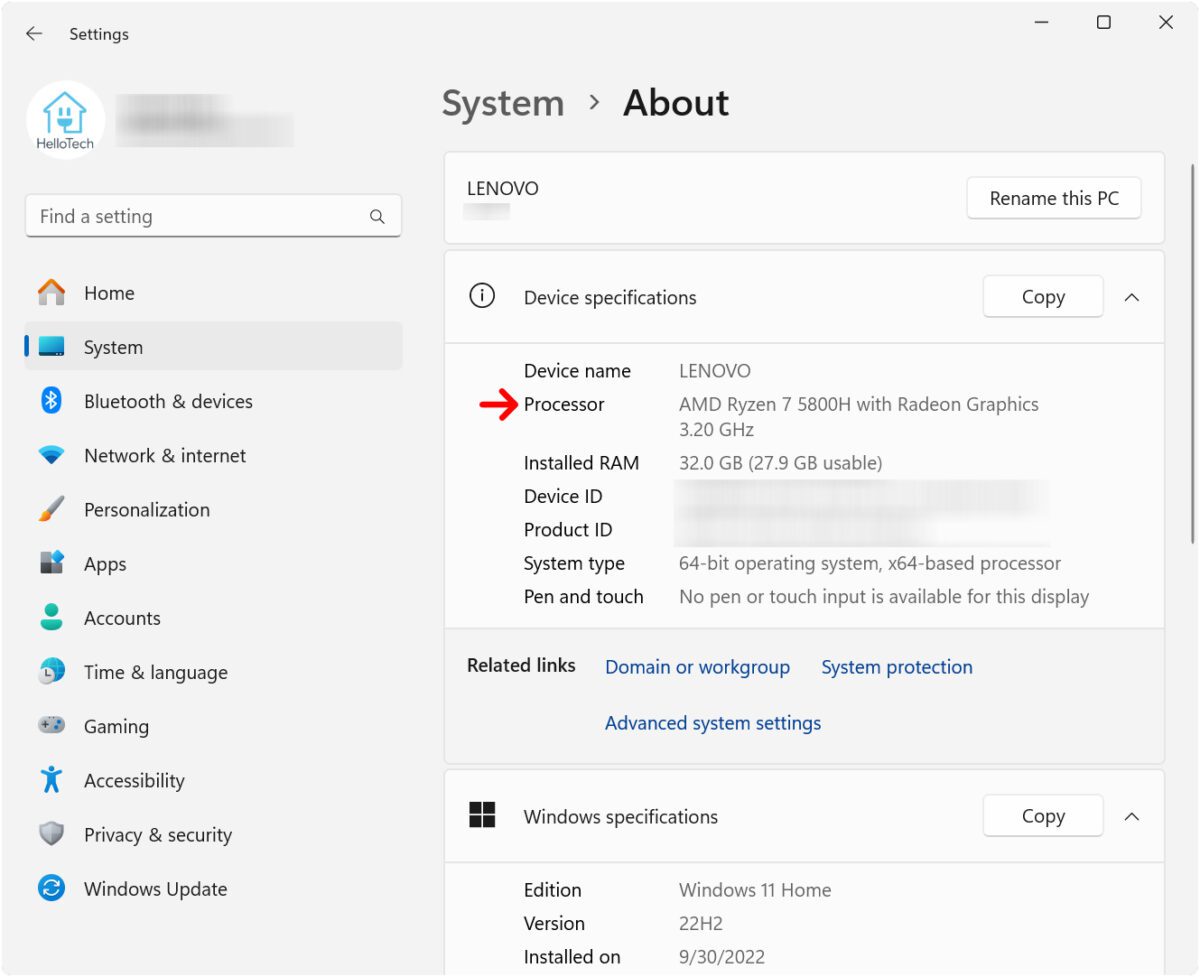Click the search magnifier icon
This screenshot has width=1200, height=977.
click(x=377, y=216)
